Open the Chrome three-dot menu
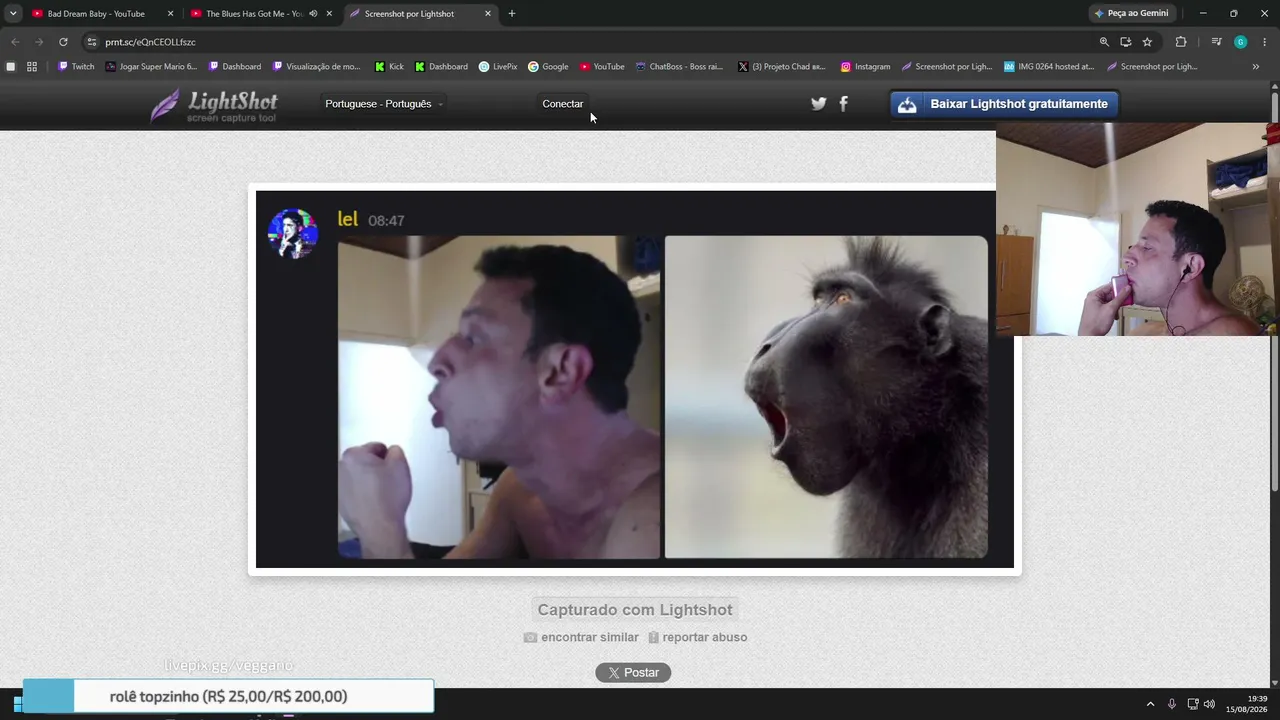The width and height of the screenshot is (1280, 720). 1265,42
